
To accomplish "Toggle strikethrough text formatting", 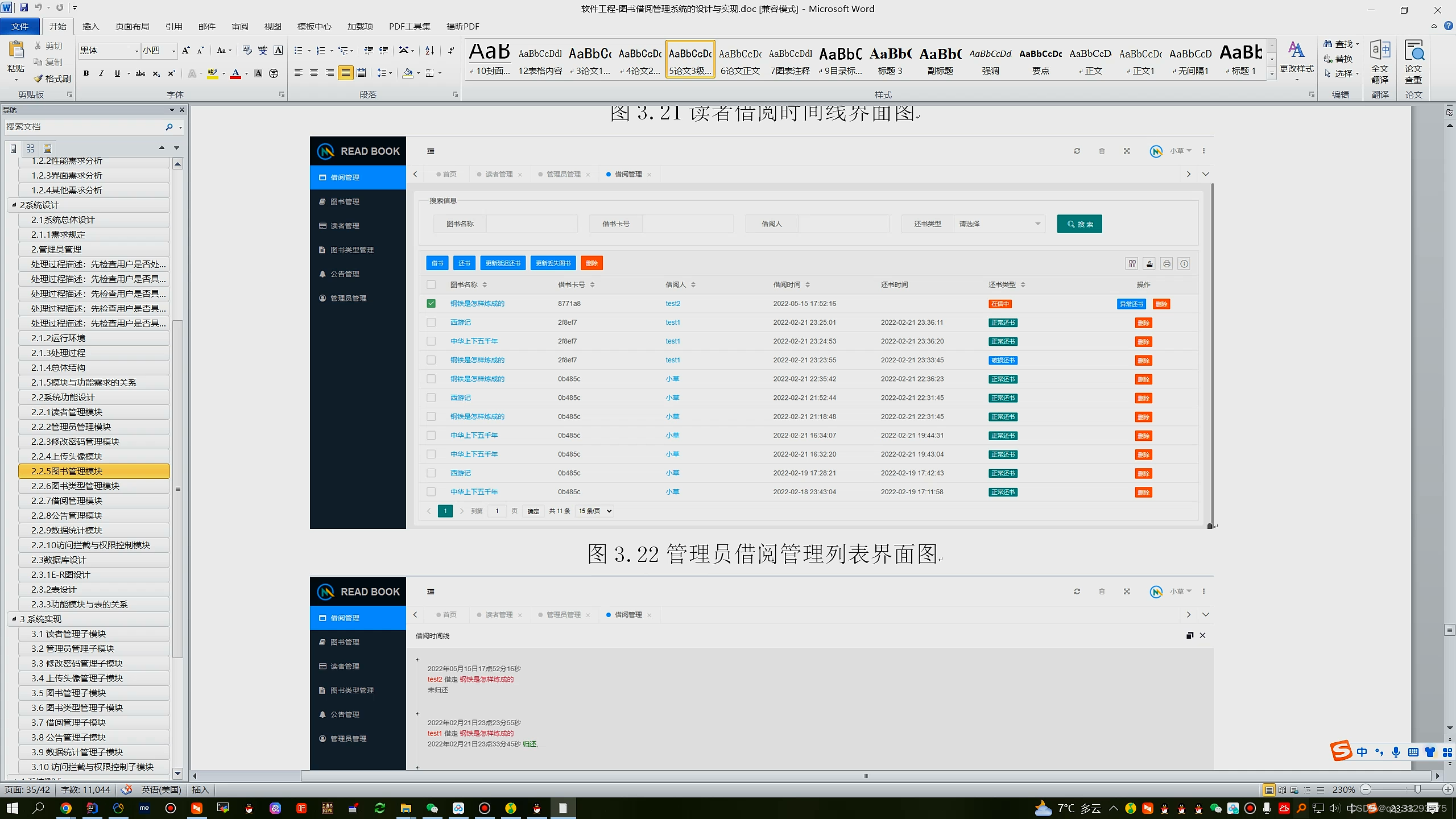I will 140,73.
